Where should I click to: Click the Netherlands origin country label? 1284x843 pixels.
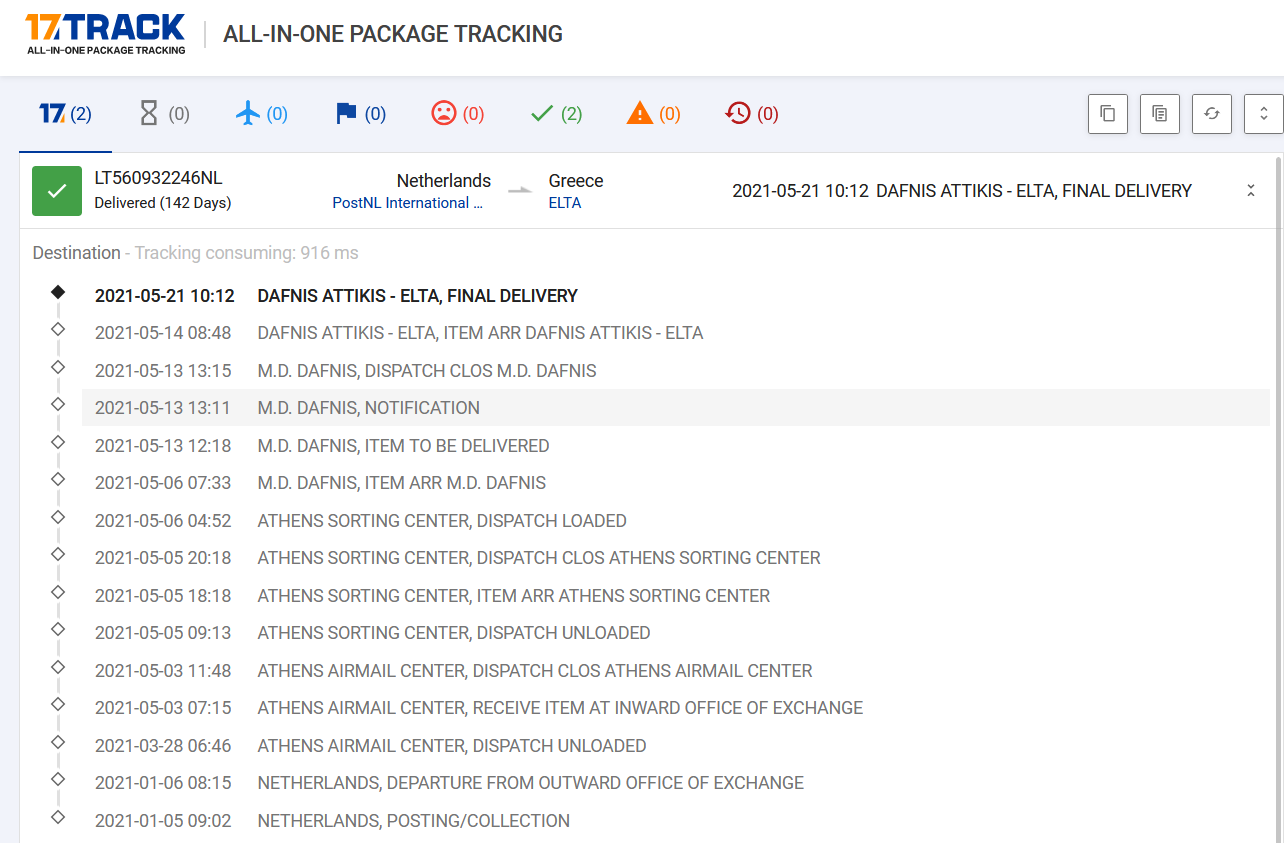coord(444,181)
